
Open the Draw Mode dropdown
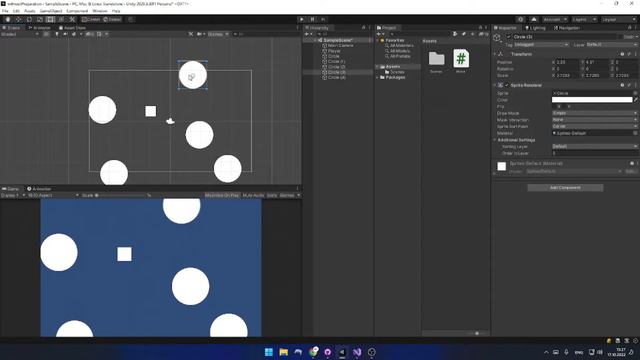[595, 113]
